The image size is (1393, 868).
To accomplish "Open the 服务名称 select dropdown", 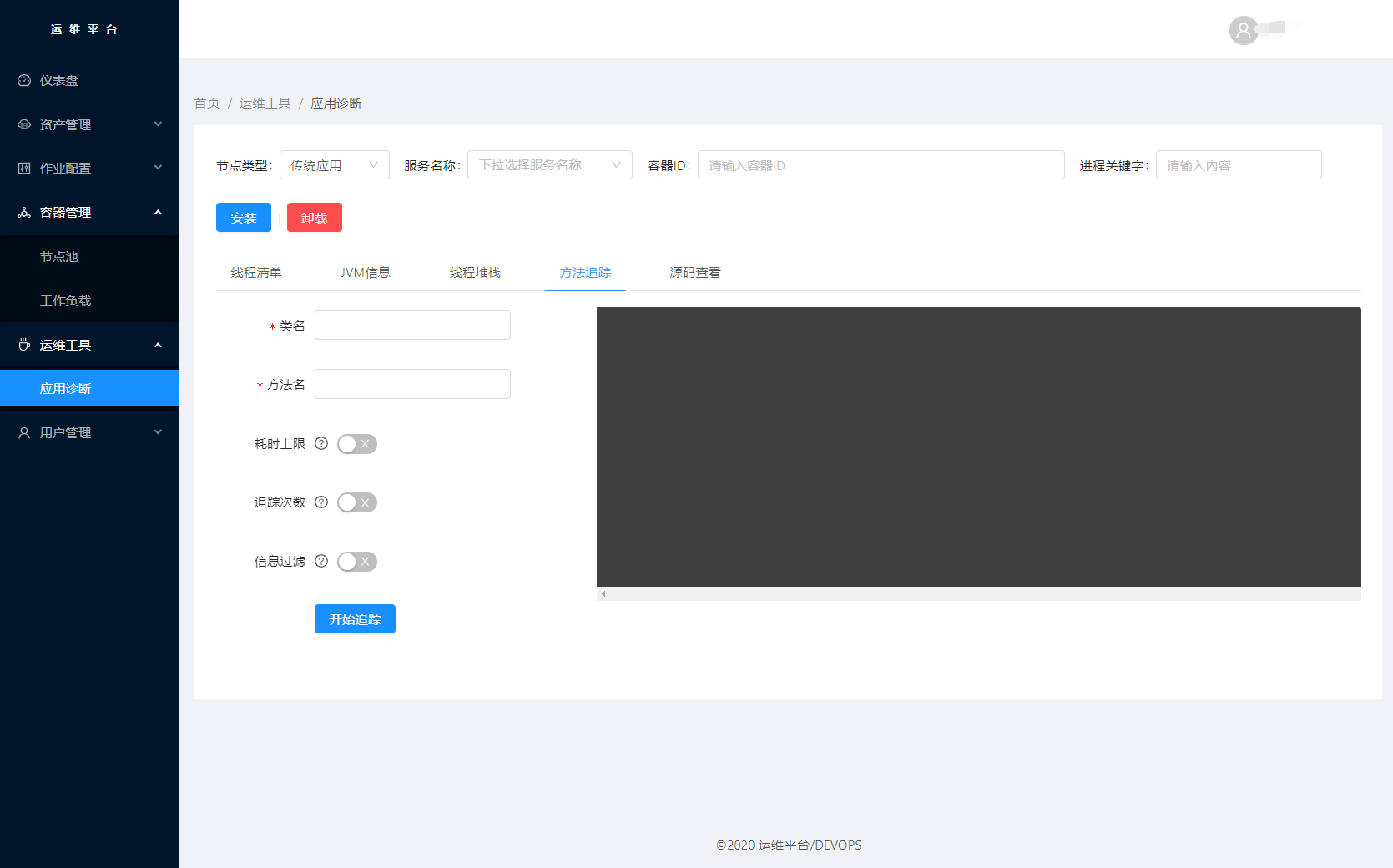I will pos(550,165).
